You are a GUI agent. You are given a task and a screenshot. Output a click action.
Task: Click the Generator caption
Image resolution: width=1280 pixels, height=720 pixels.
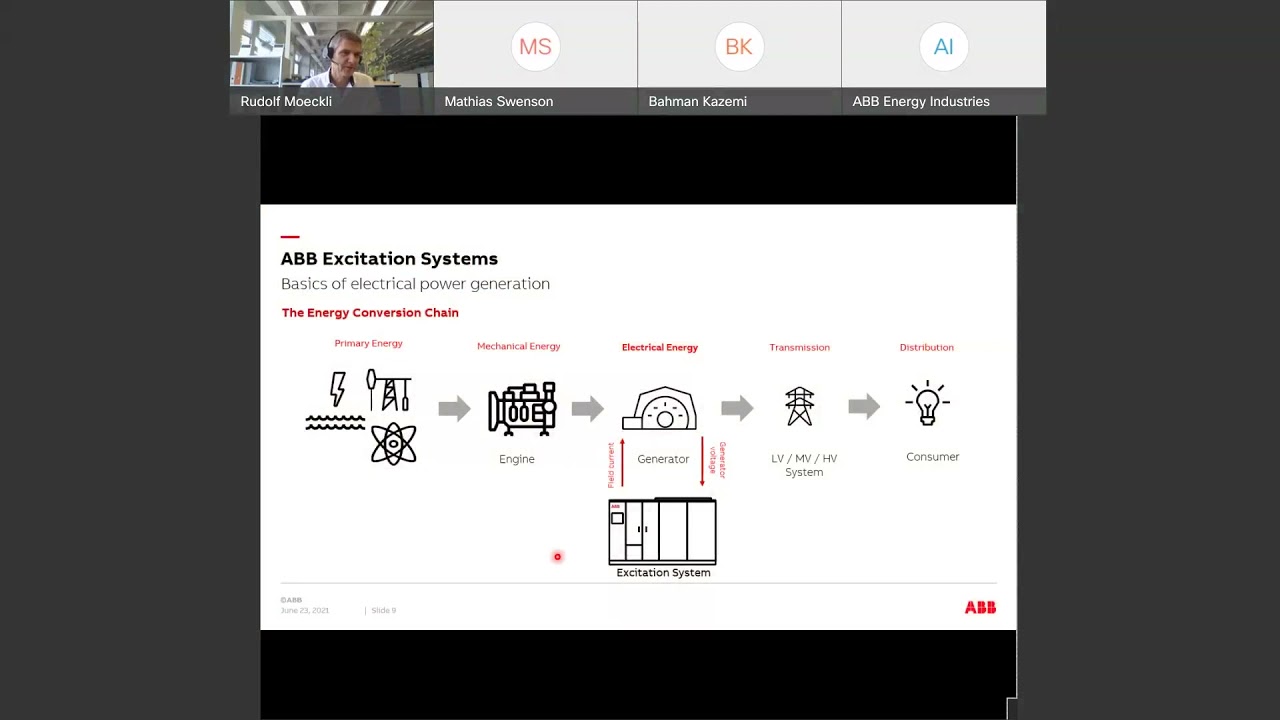(x=663, y=459)
